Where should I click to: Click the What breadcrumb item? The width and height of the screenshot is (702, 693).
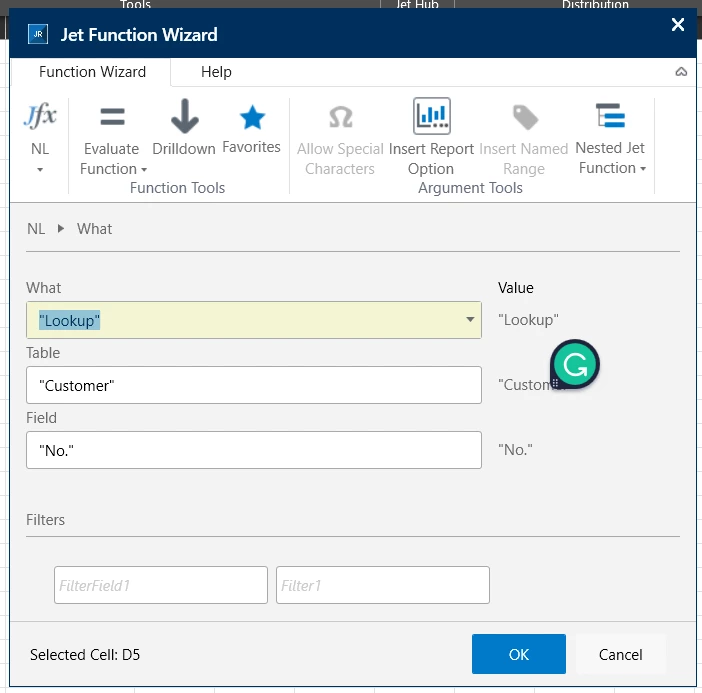tap(94, 229)
